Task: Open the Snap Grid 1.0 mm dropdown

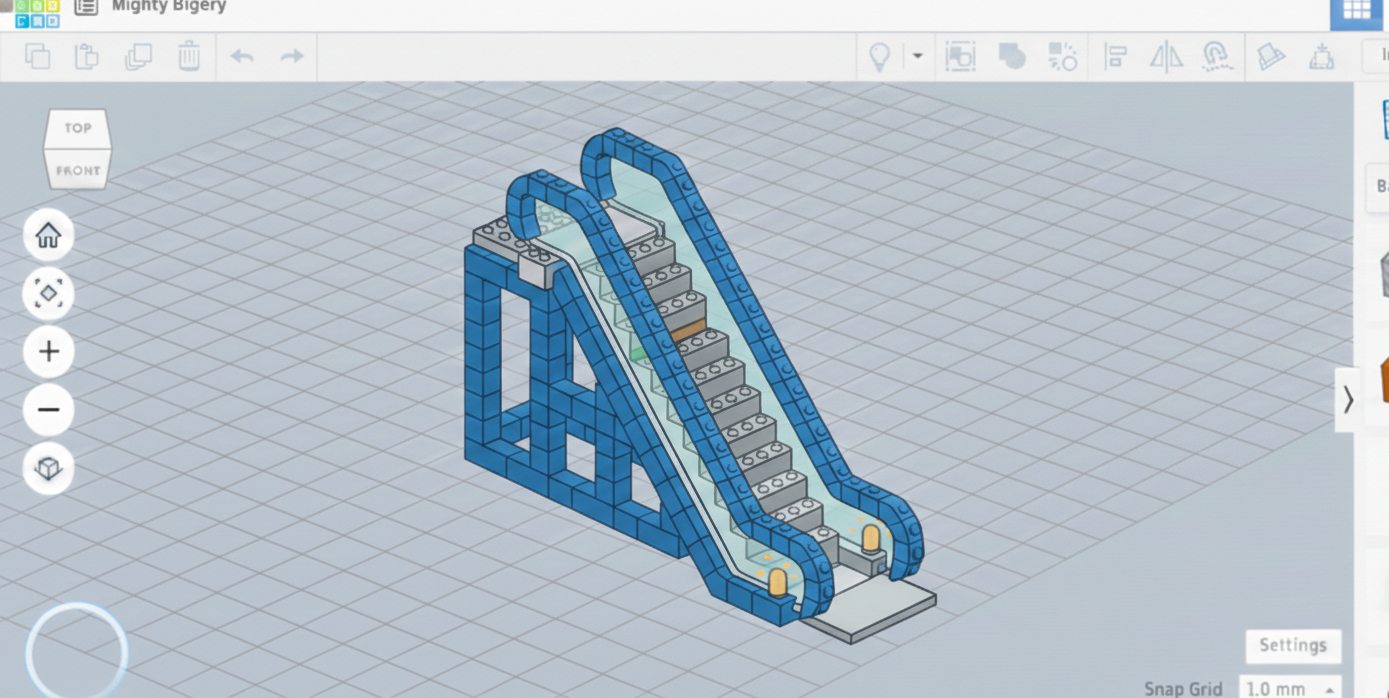Action: click(x=1290, y=688)
